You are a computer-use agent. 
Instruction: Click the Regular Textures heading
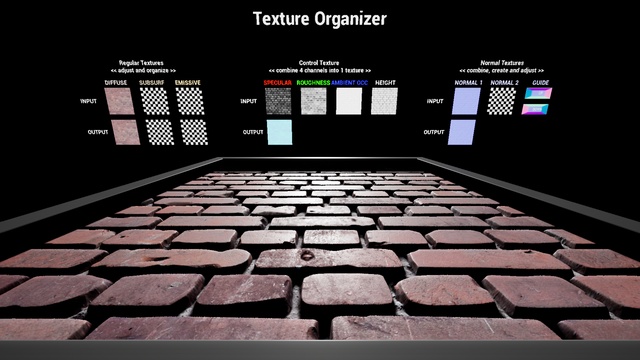(x=141, y=63)
